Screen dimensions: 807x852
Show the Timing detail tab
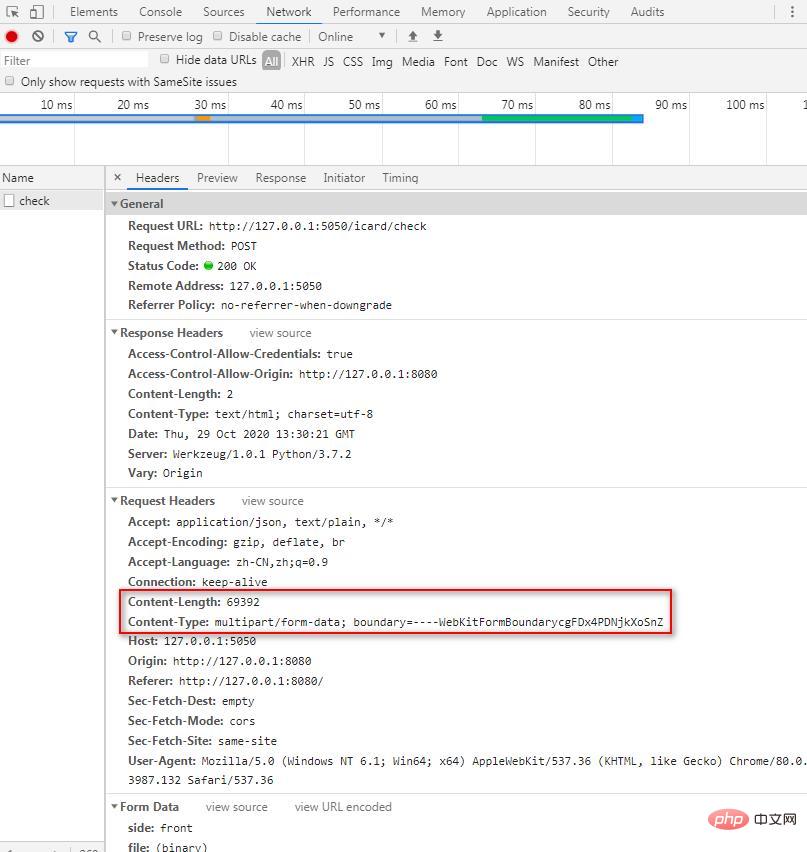pyautogui.click(x=400, y=178)
